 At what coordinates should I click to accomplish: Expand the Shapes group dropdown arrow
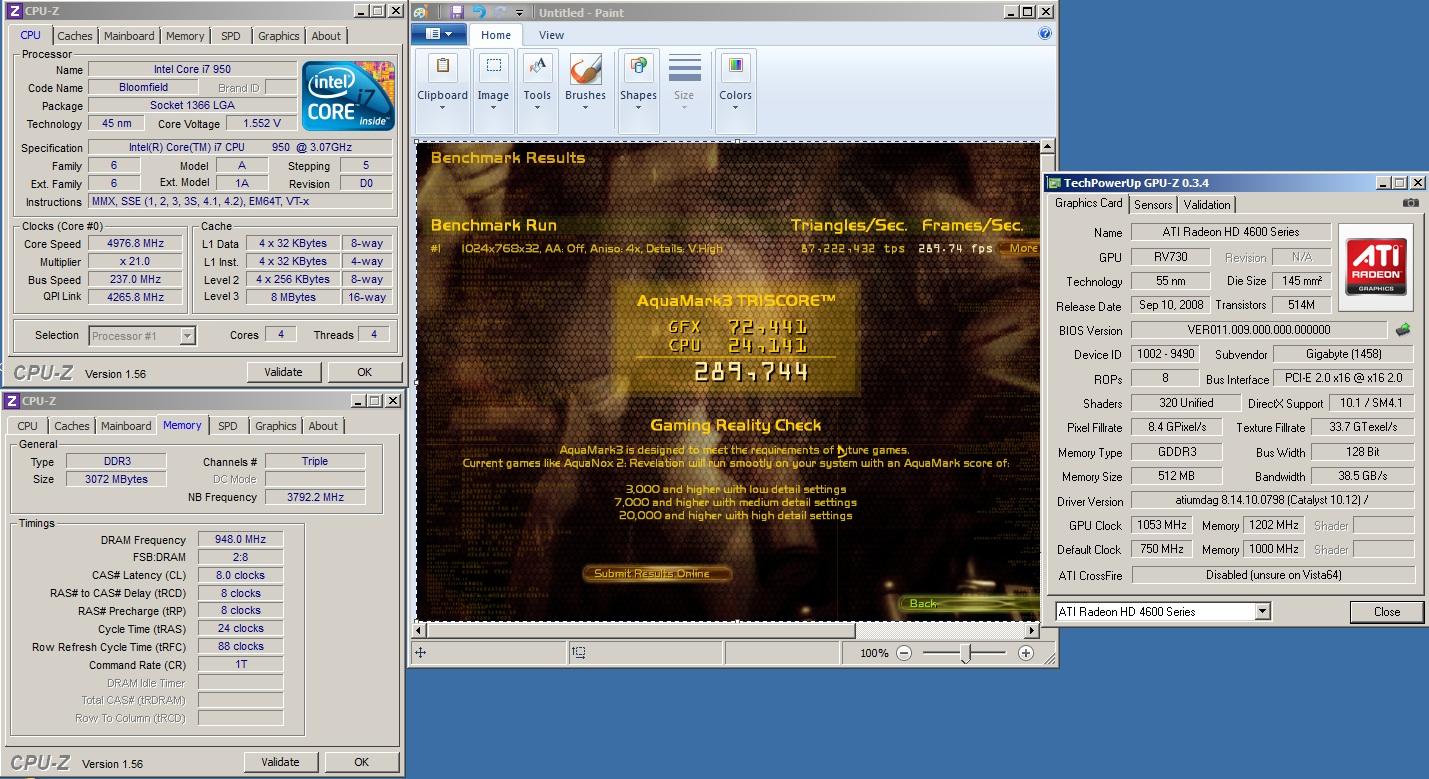pyautogui.click(x=638, y=108)
